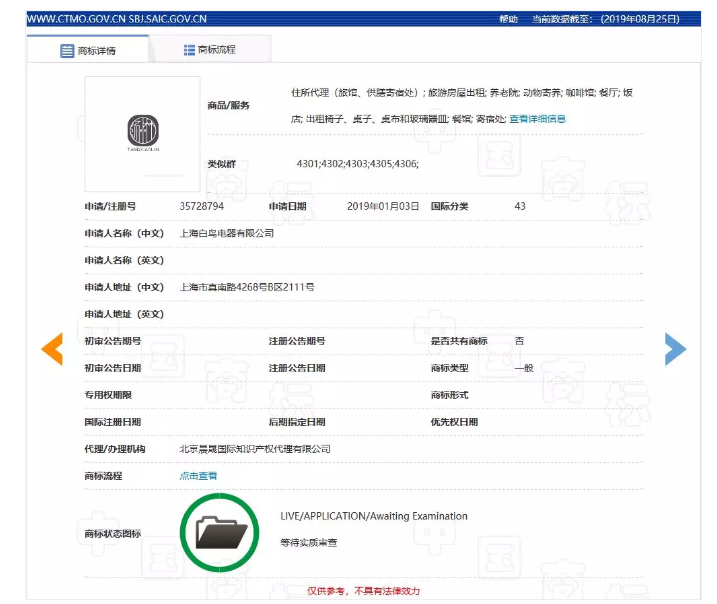The width and height of the screenshot is (717, 604).
Task: Select registration number 35728794
Action: 202,206
